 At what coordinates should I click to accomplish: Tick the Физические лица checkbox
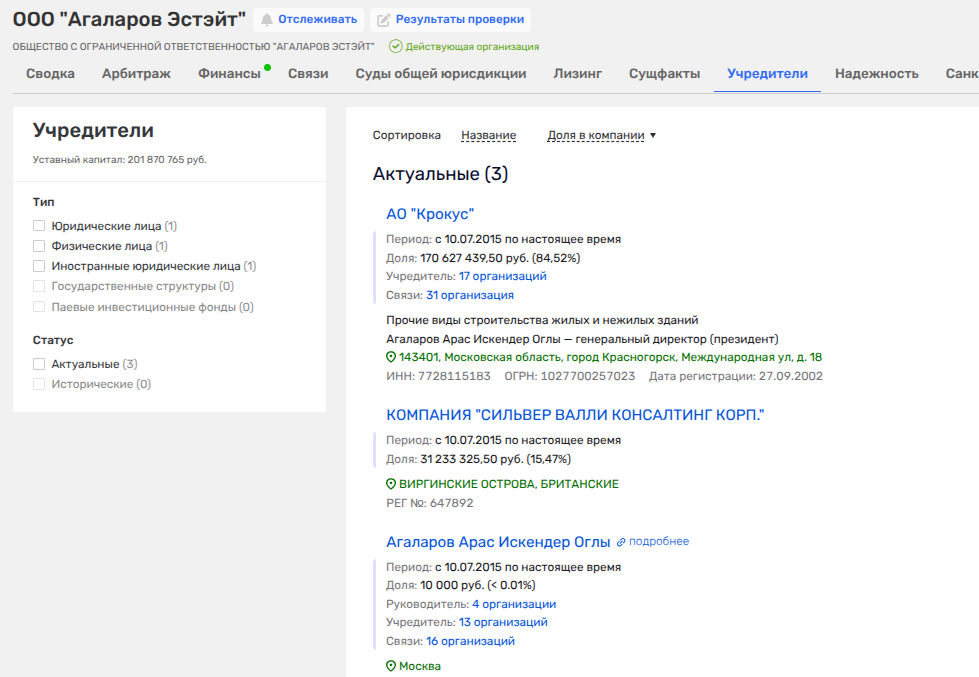click(39, 246)
